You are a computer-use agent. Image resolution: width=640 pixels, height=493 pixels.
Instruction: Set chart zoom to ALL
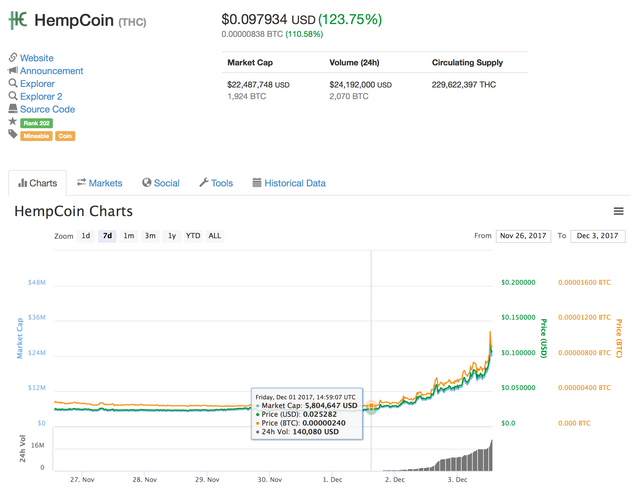click(215, 236)
